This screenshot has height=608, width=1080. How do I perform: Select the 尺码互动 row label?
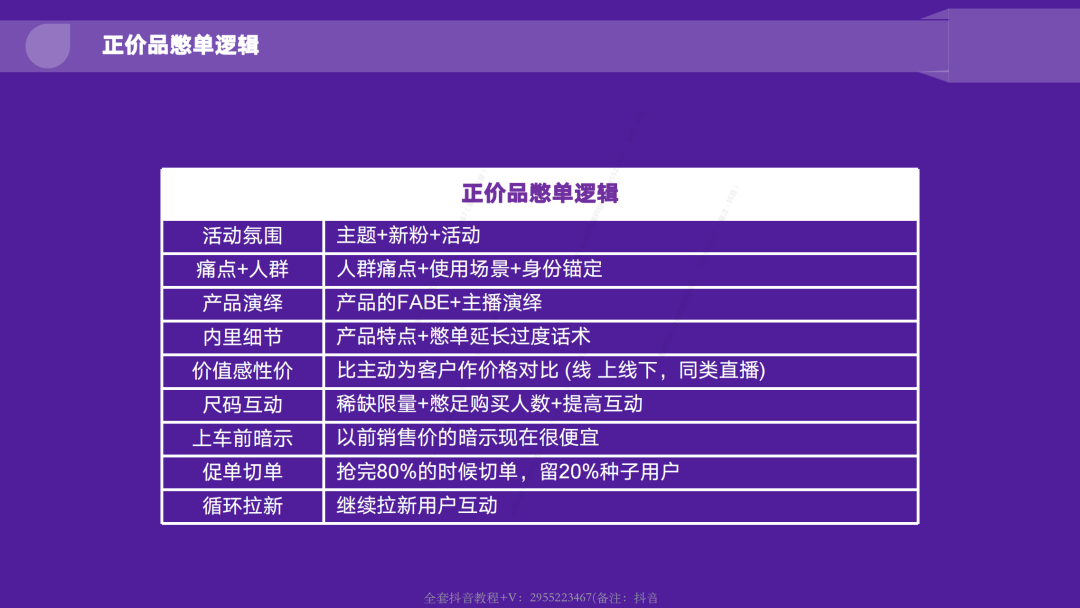pyautogui.click(x=242, y=405)
